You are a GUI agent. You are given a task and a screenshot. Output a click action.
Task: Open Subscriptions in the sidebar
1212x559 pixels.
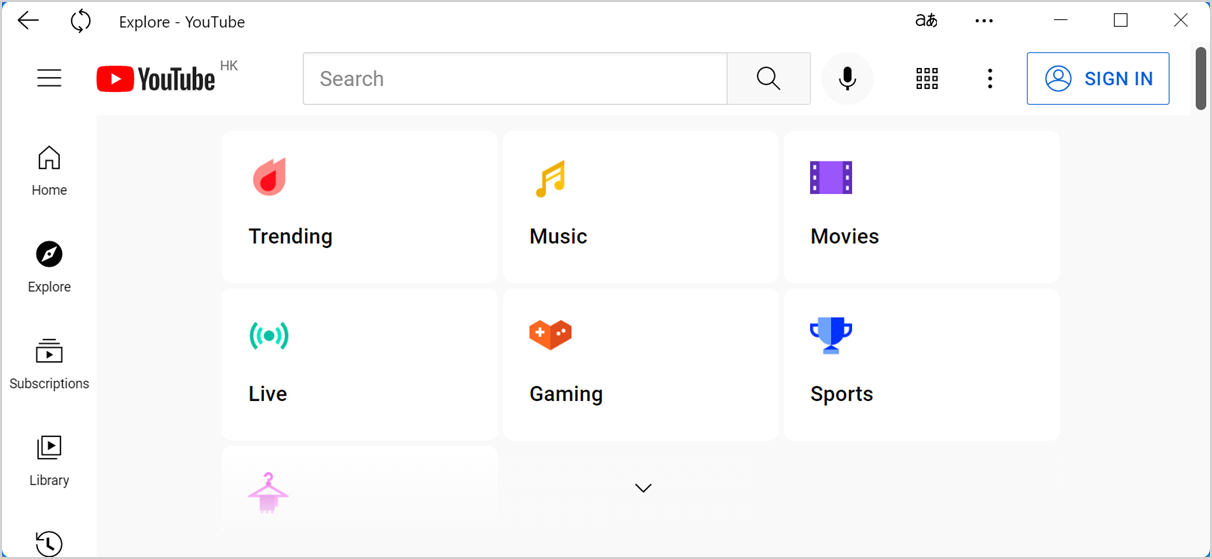click(49, 364)
